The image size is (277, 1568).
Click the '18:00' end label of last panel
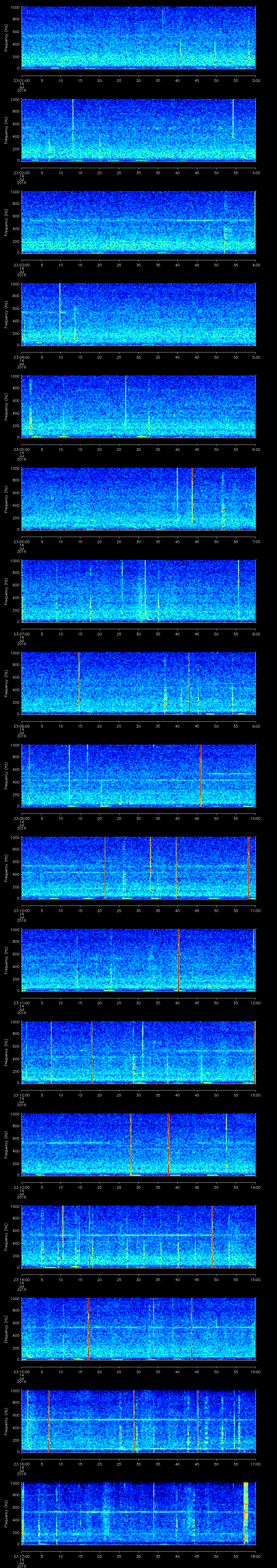tap(255, 1556)
